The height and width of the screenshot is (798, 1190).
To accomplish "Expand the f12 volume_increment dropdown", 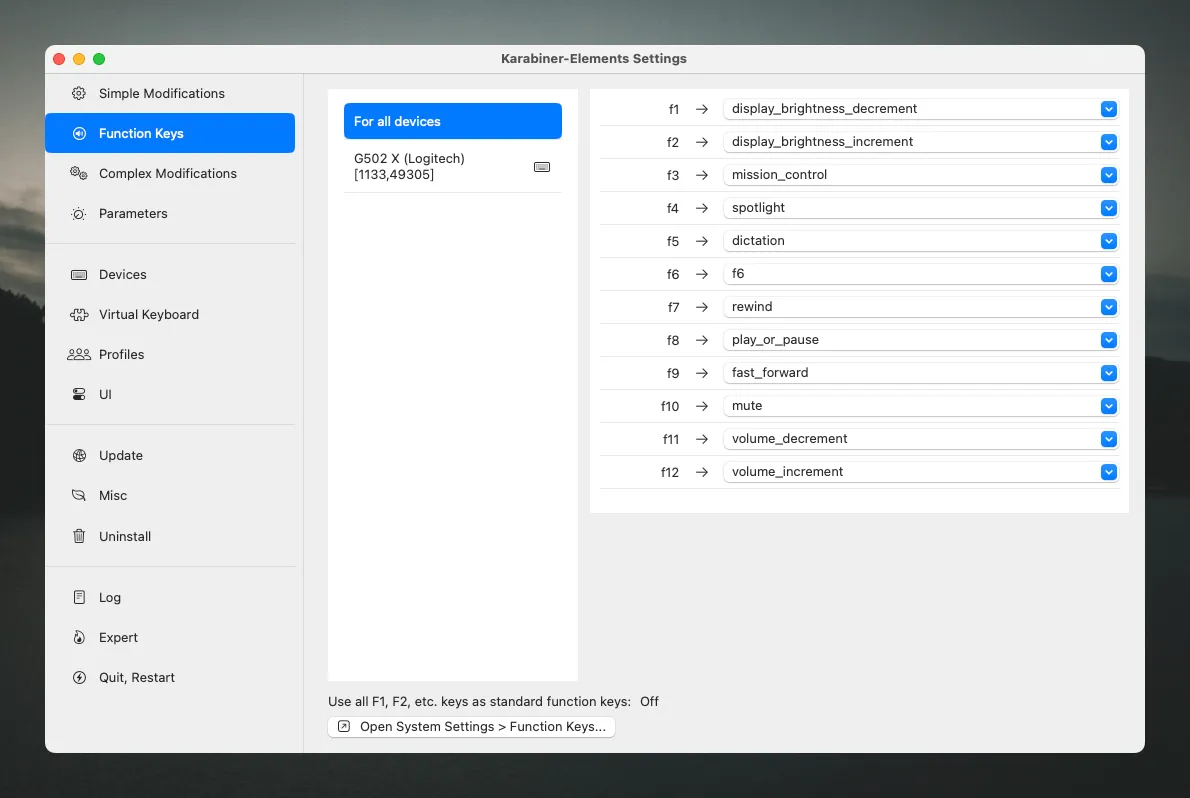I will pyautogui.click(x=921, y=472).
